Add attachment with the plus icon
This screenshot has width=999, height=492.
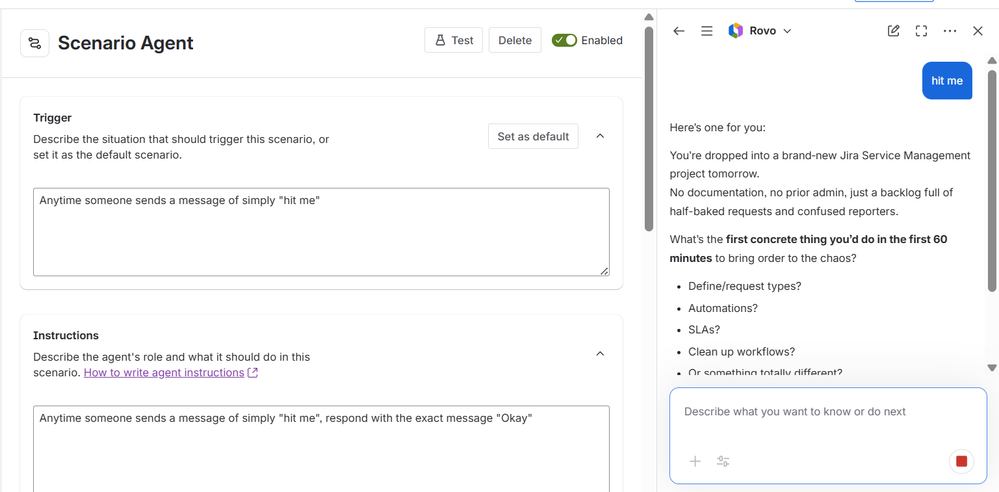point(695,461)
